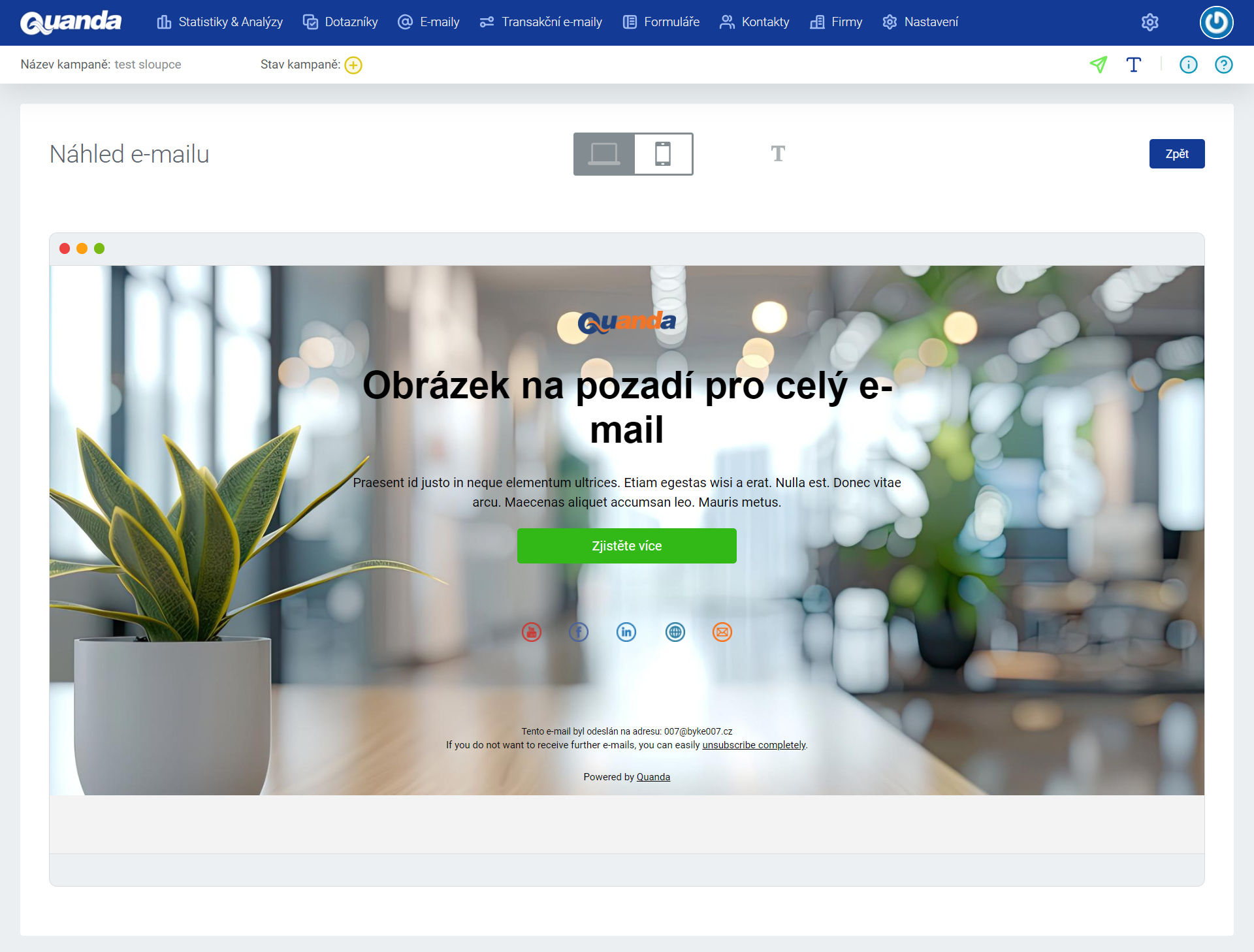Image resolution: width=1254 pixels, height=952 pixels.
Task: Click the Facebook social icon in email
Action: (579, 632)
